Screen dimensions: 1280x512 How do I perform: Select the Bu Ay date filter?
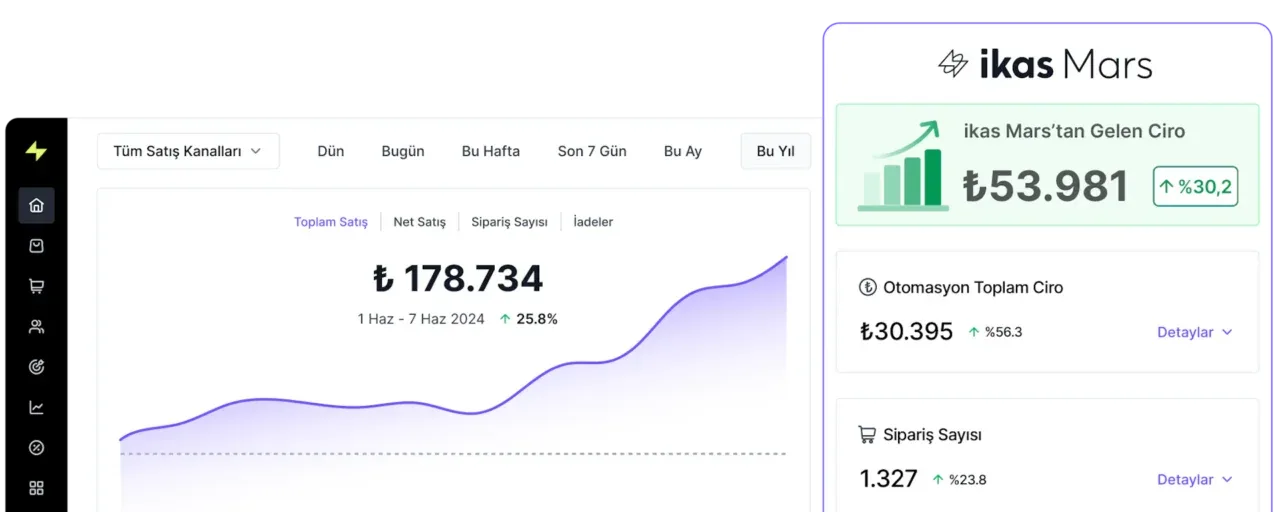click(683, 151)
